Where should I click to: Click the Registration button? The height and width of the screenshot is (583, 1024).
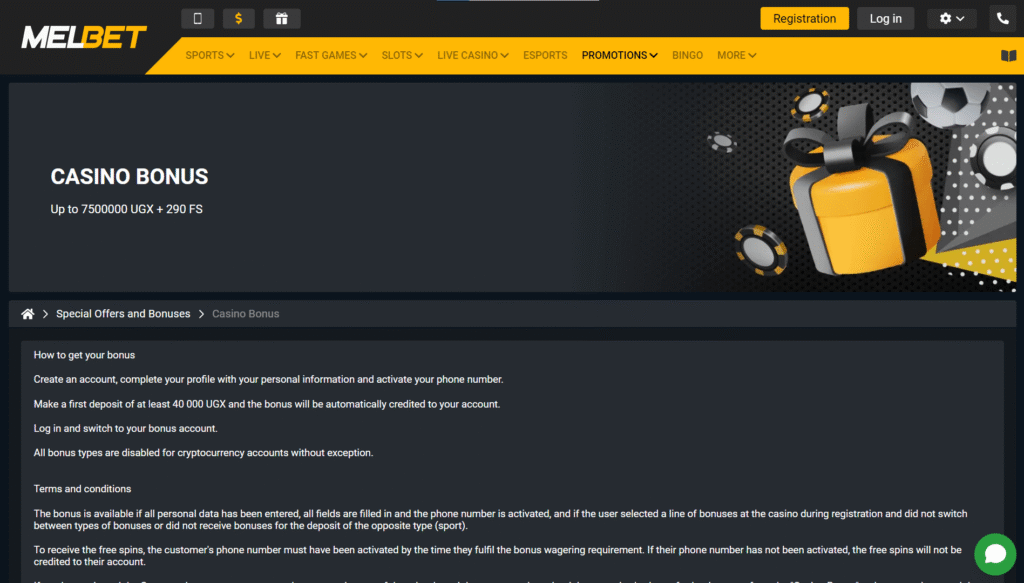click(x=804, y=18)
